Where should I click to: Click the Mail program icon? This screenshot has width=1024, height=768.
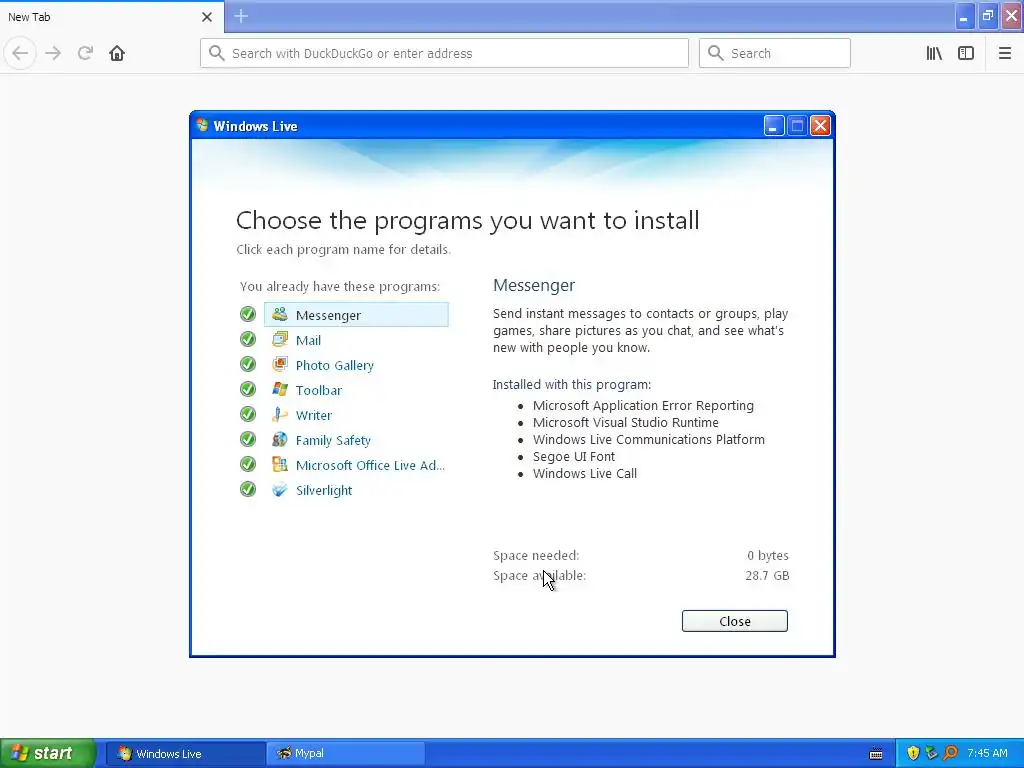[x=280, y=339]
